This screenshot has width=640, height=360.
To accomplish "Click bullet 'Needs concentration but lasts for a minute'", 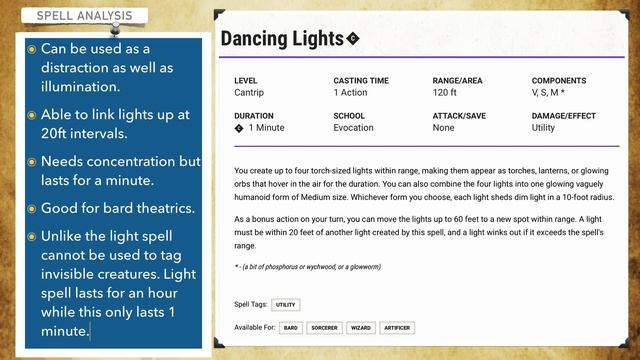I will pos(121,171).
